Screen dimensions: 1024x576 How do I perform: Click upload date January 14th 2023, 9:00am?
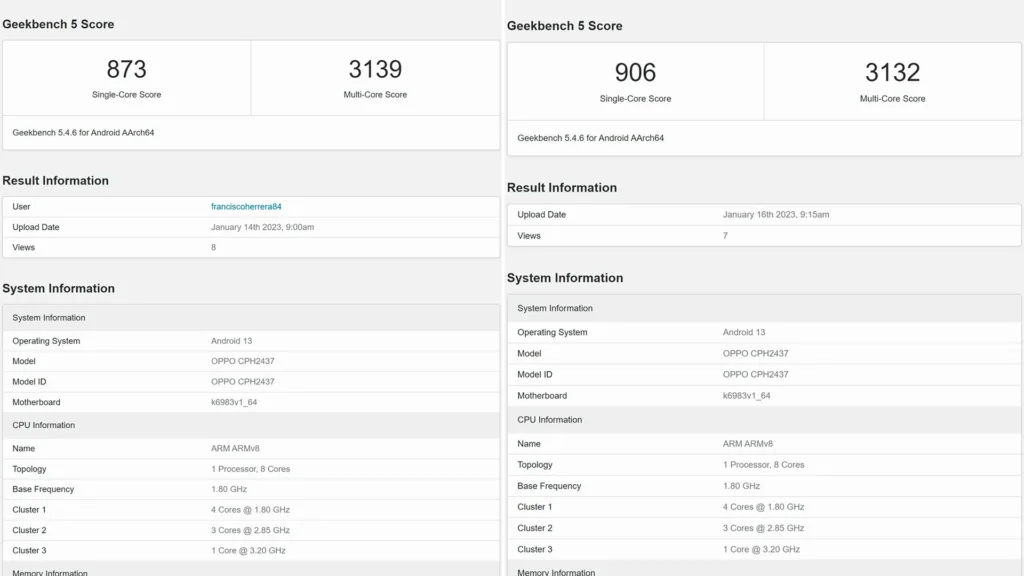(x=263, y=227)
